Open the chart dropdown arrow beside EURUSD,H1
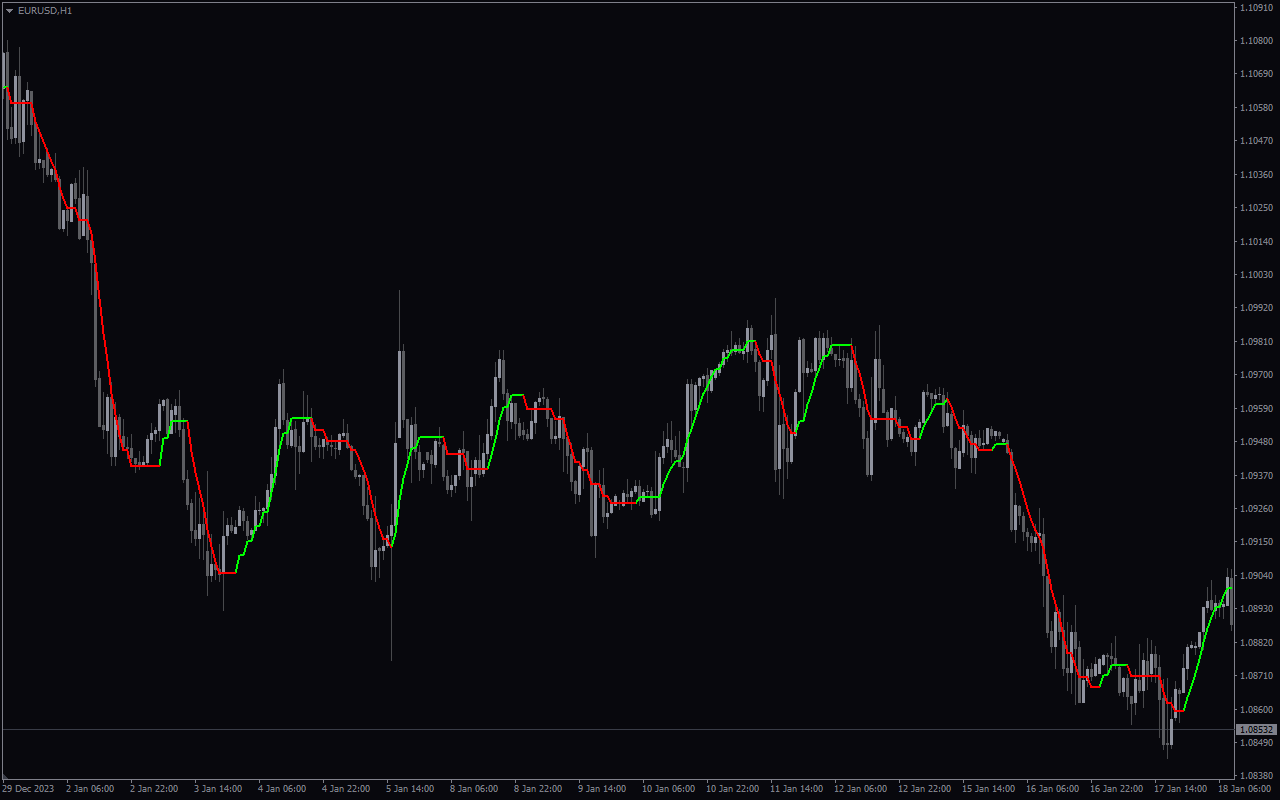The width and height of the screenshot is (1280, 800). pyautogui.click(x=9, y=10)
